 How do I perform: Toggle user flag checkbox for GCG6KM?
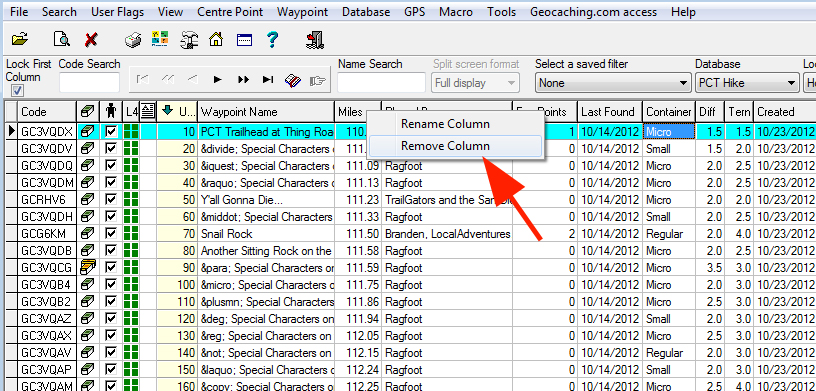[x=111, y=234]
